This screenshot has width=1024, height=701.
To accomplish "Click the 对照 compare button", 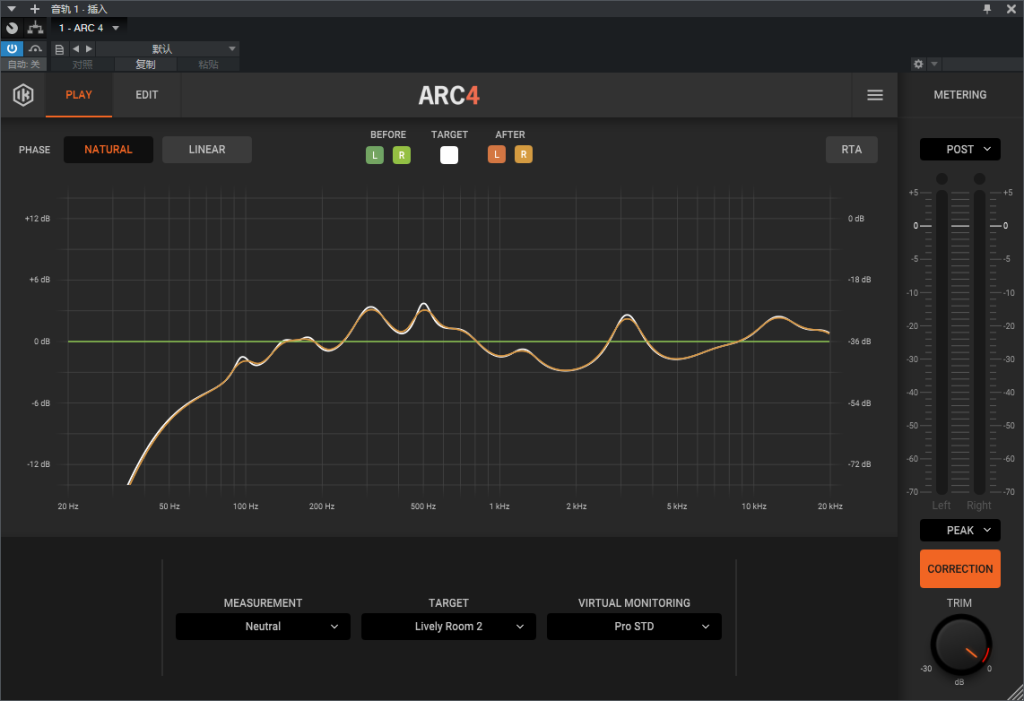I will pos(82,64).
